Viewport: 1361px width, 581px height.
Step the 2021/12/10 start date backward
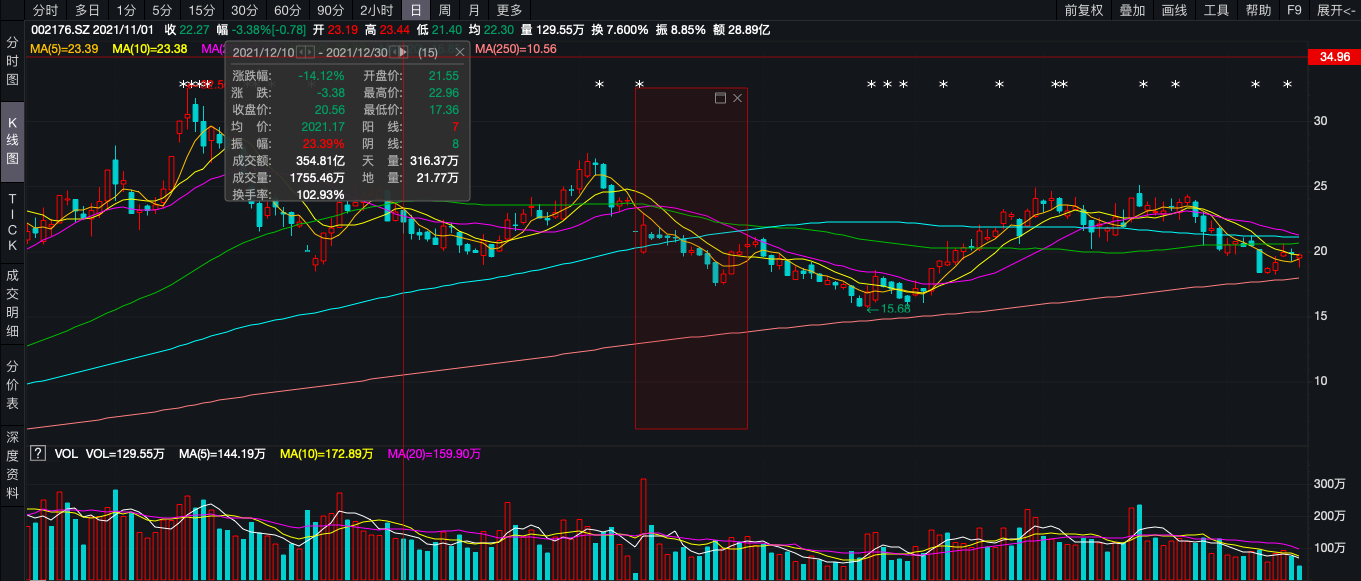(299, 51)
